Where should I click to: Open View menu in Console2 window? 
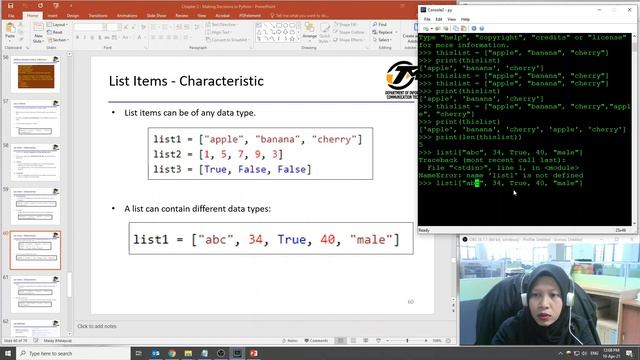(x=451, y=19)
